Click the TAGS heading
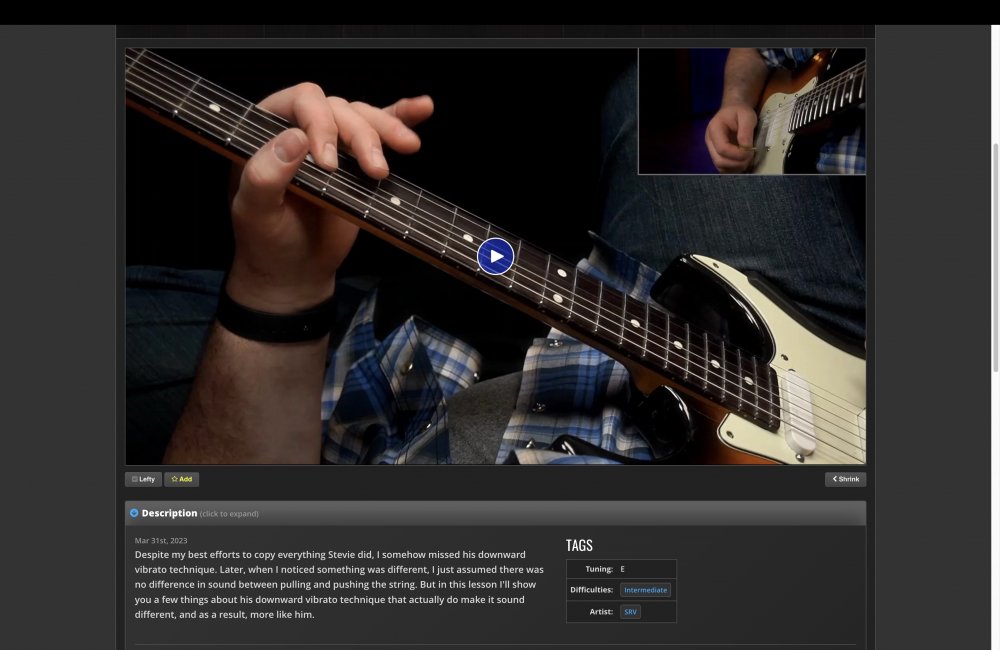The width and height of the screenshot is (1000, 650). tap(579, 545)
